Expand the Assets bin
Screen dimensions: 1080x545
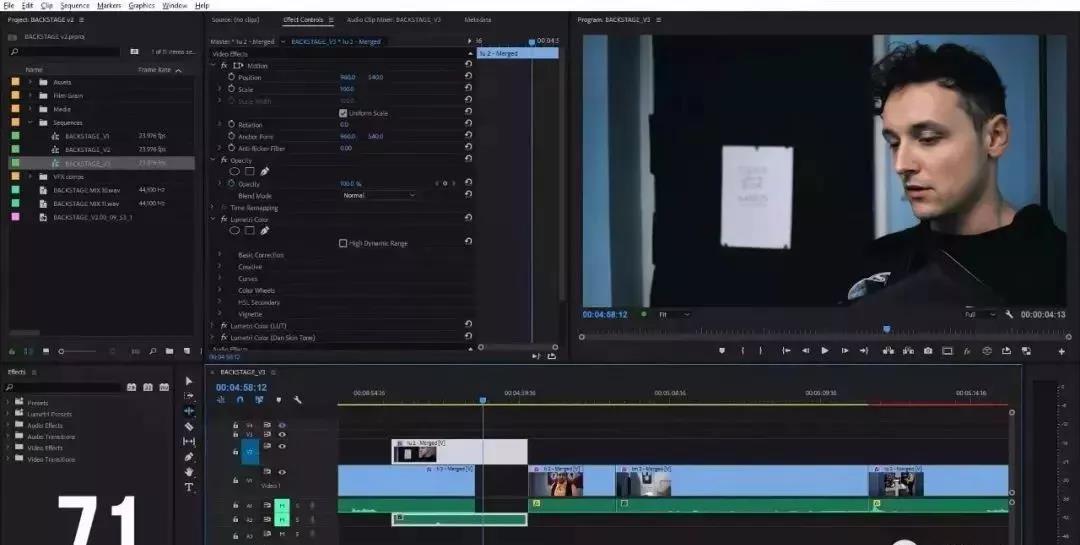point(31,82)
